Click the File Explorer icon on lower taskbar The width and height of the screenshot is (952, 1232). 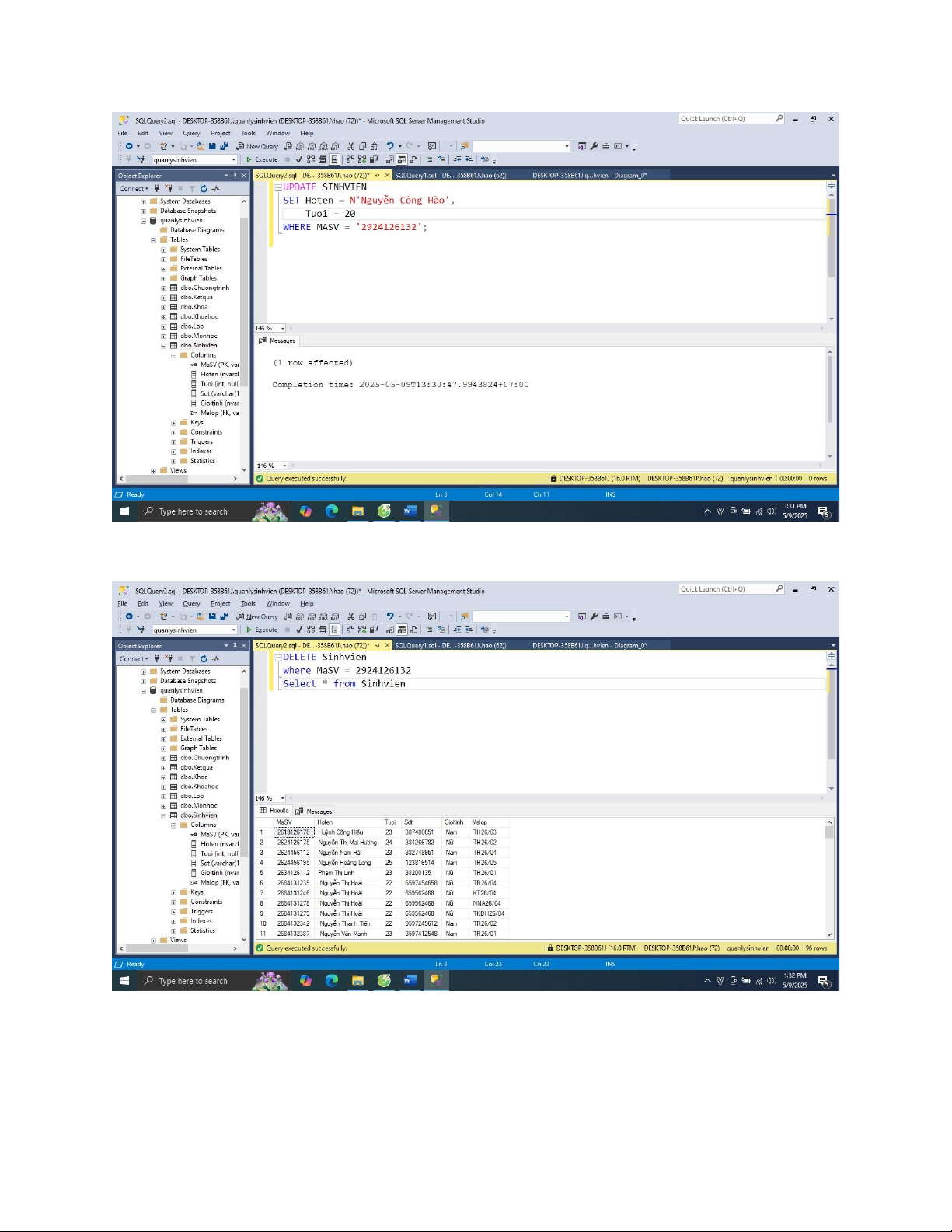[357, 981]
